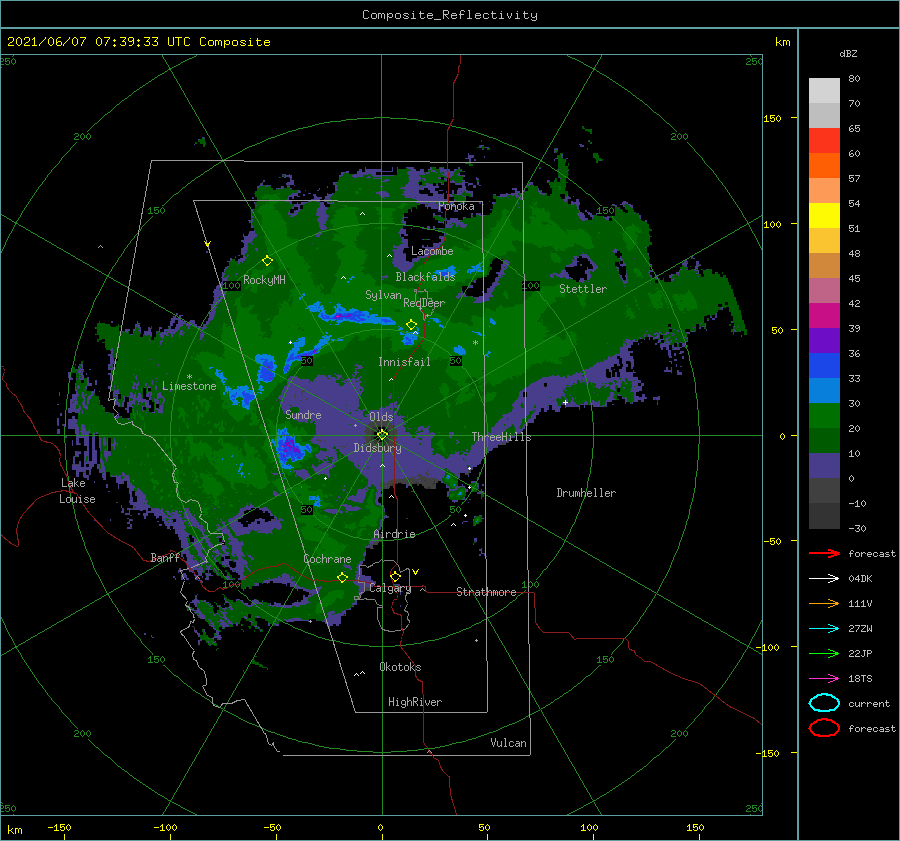The width and height of the screenshot is (900, 841).
Task: Click the 'Lacombe' map label
Action: coord(432,251)
